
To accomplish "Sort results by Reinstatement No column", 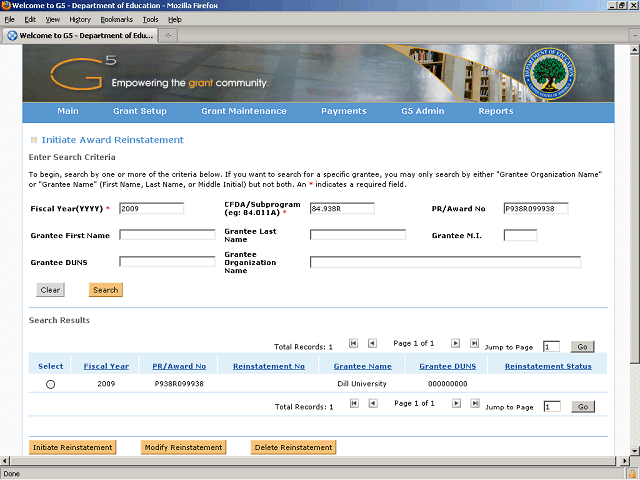I will [269, 366].
